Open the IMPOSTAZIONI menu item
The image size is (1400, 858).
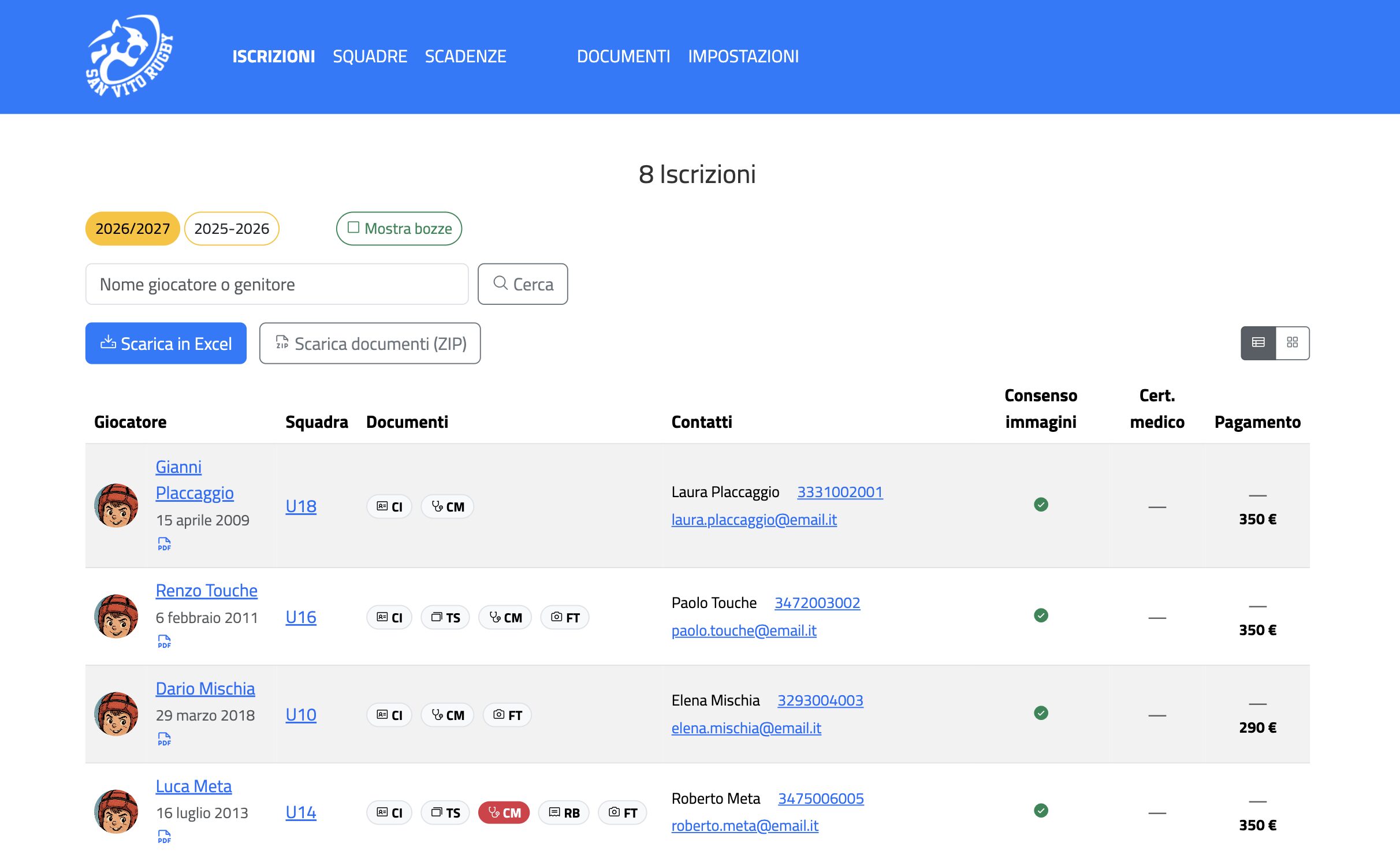743,56
